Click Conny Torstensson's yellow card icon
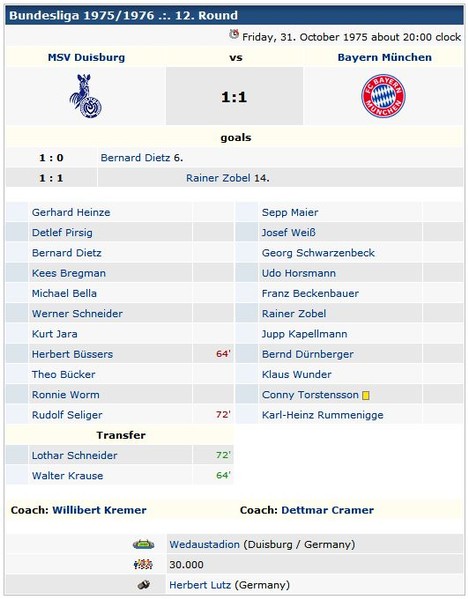The image size is (468, 599). point(366,395)
